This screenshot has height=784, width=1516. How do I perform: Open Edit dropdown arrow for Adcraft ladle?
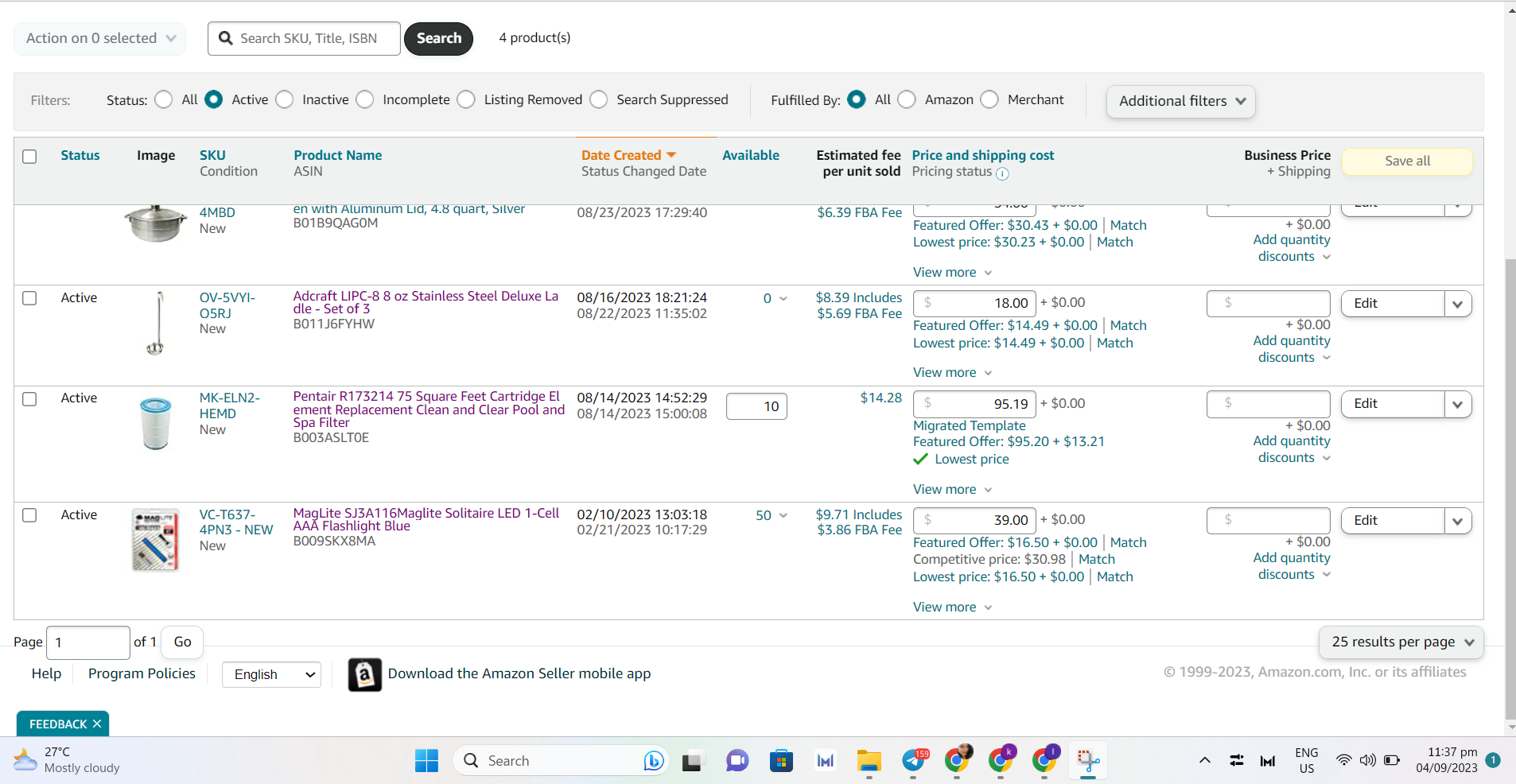[1458, 304]
